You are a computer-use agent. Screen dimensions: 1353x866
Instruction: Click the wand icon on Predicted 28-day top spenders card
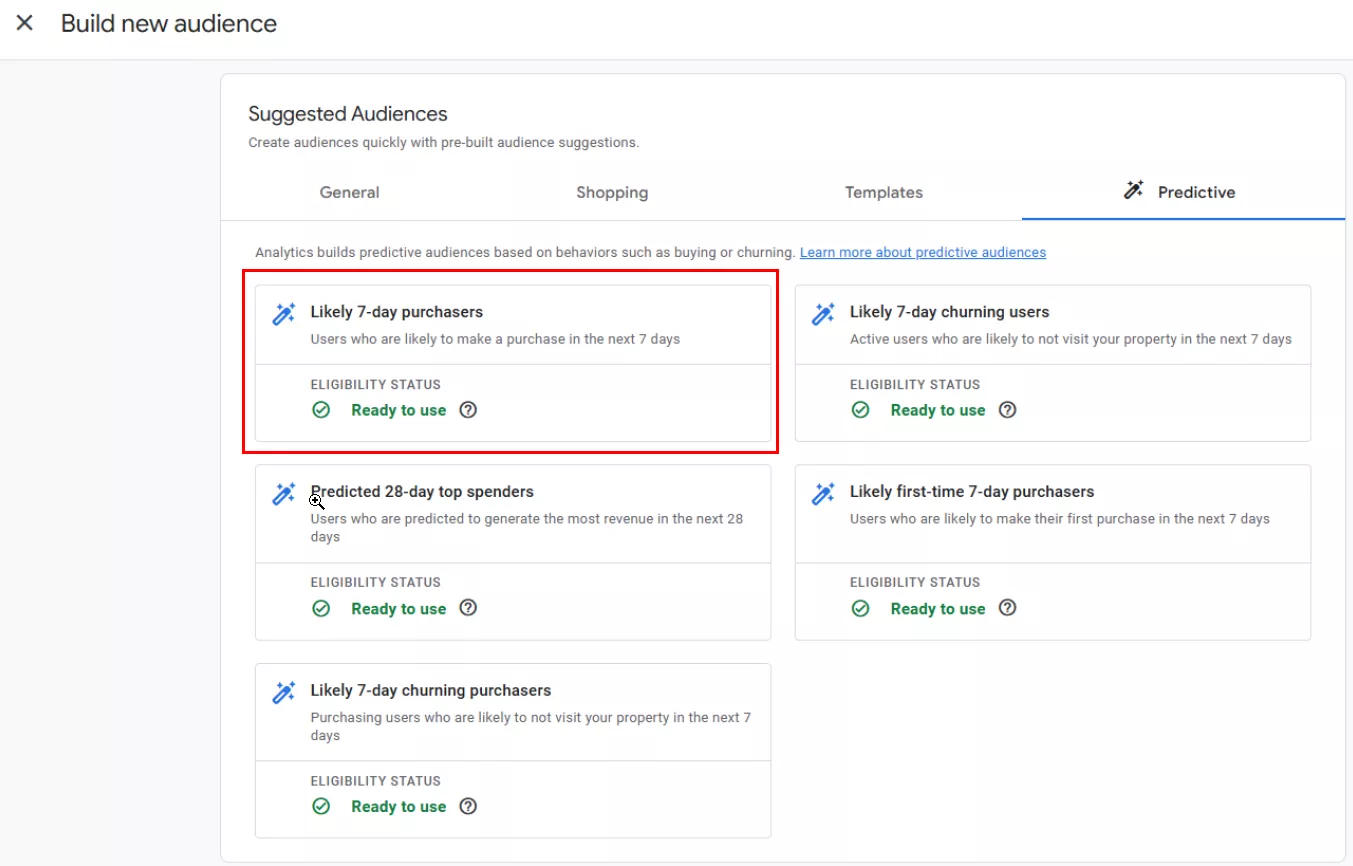click(x=284, y=493)
